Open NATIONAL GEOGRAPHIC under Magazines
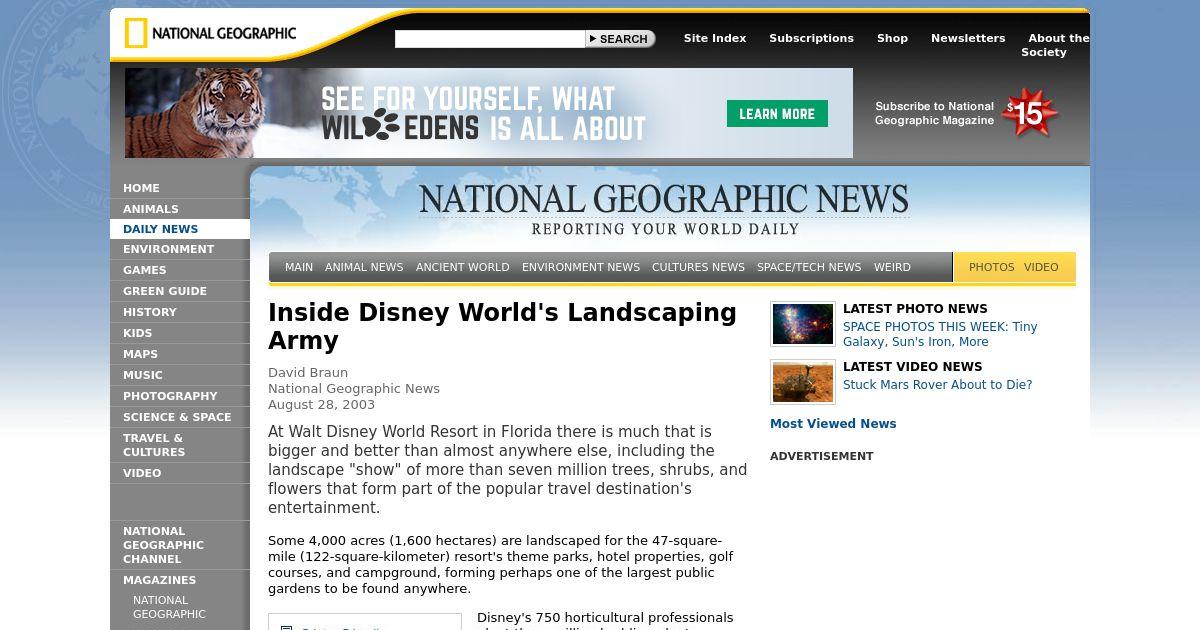 point(169,607)
